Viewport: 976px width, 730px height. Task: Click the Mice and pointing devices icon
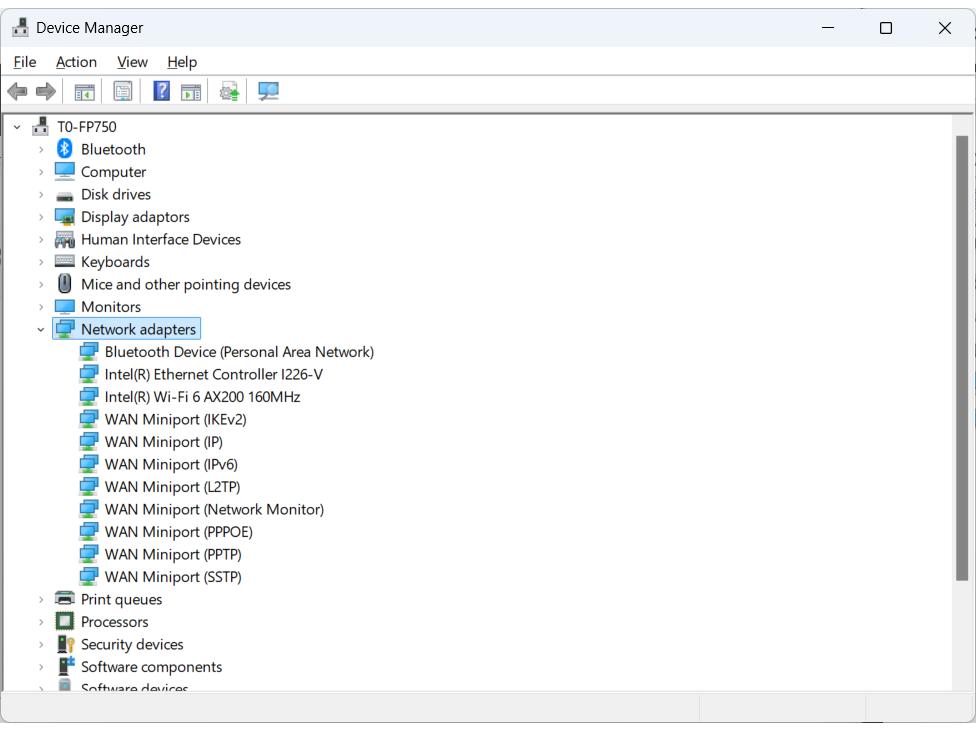[64, 284]
